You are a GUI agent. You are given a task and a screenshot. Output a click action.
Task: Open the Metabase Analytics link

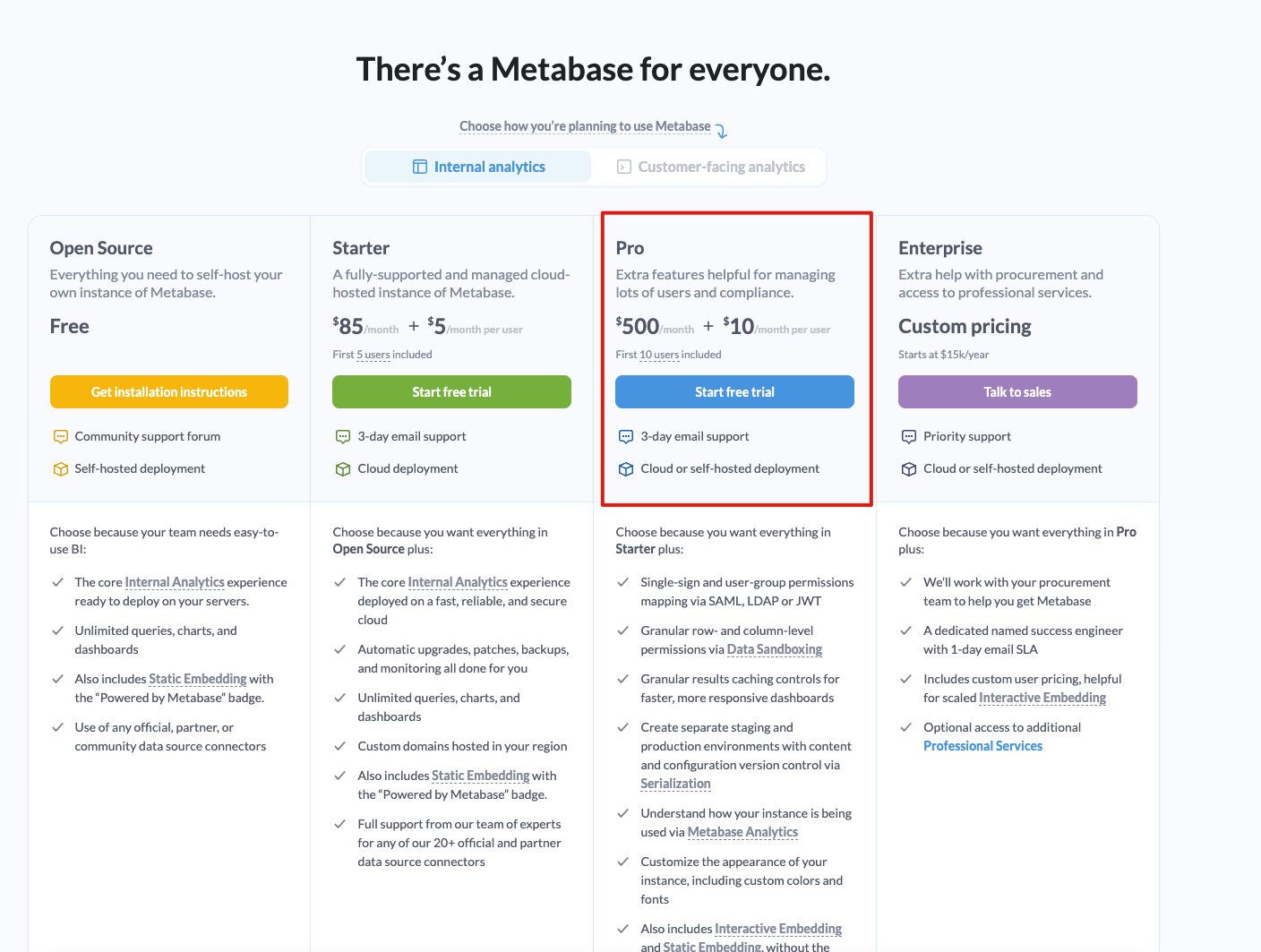[742, 832]
